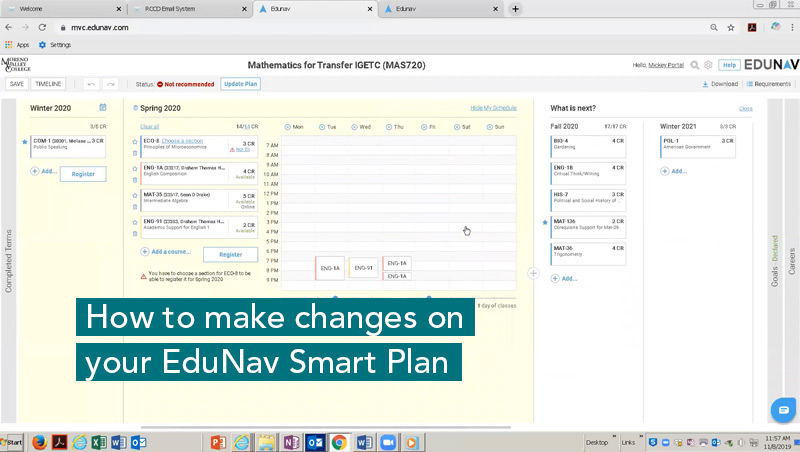
Task: Click the SAVE button
Action: (x=17, y=84)
